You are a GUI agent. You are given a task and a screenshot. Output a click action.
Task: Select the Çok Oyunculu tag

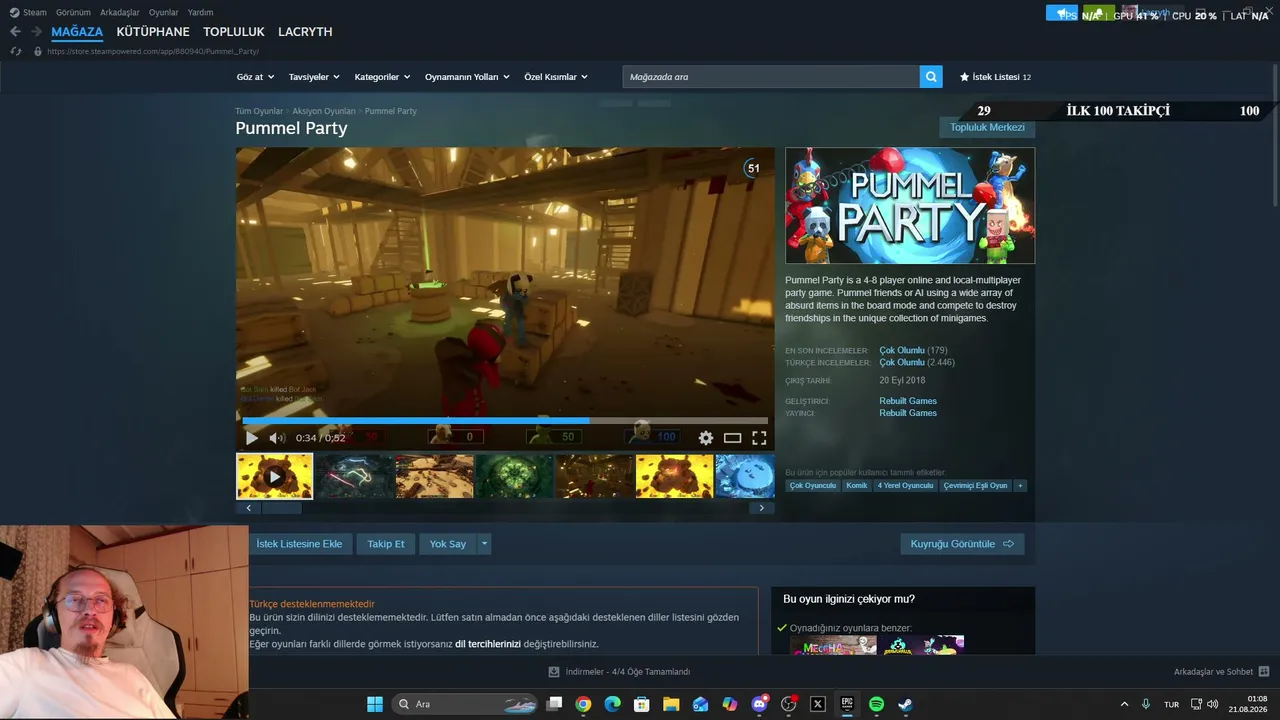(x=812, y=486)
